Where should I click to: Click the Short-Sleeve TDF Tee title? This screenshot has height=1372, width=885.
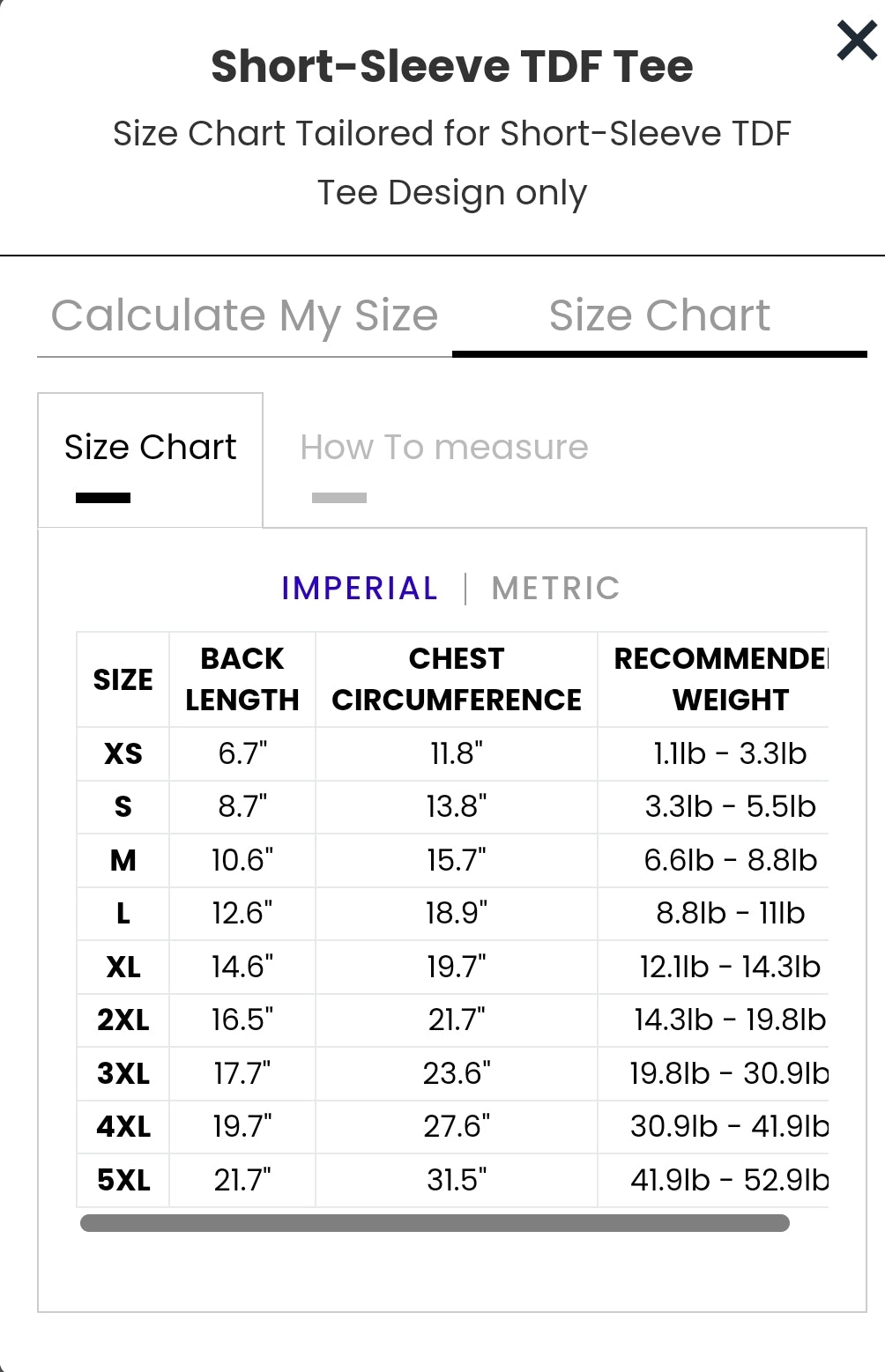point(451,66)
